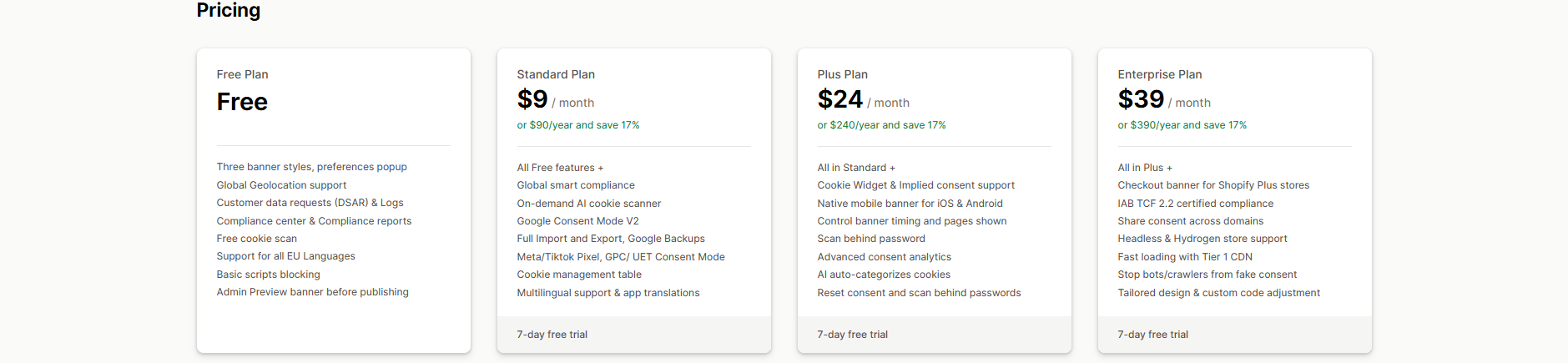Click the Pricing section heading
This screenshot has height=363, width=1568.
228,11
